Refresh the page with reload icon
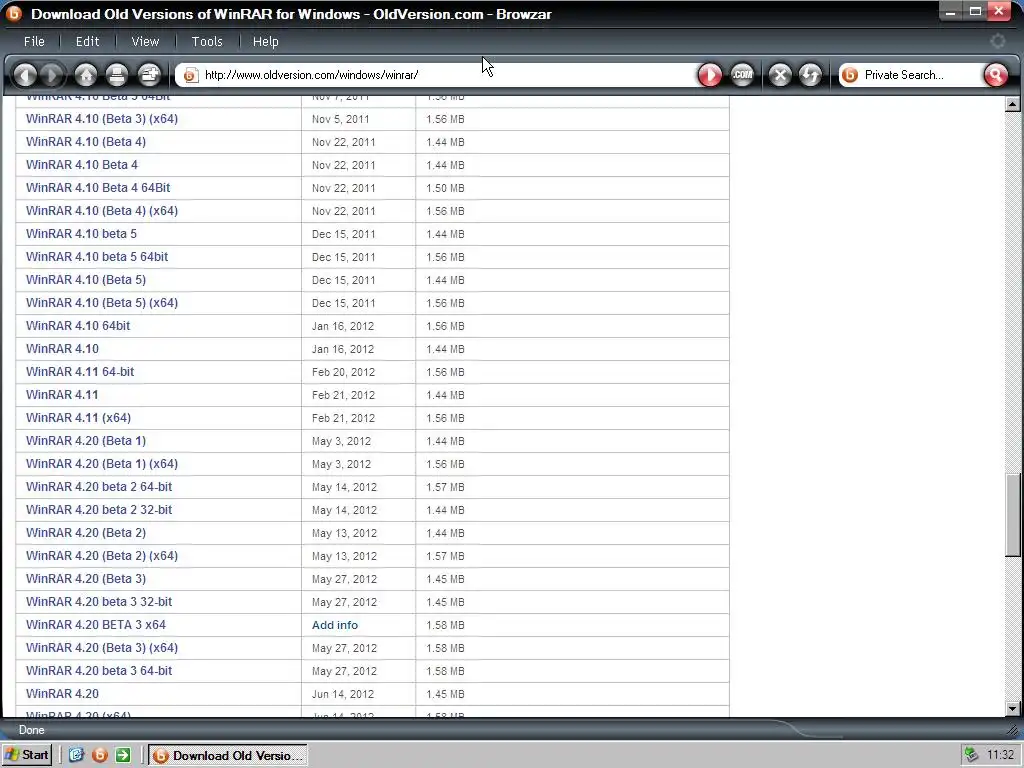This screenshot has width=1024, height=768. 810,75
